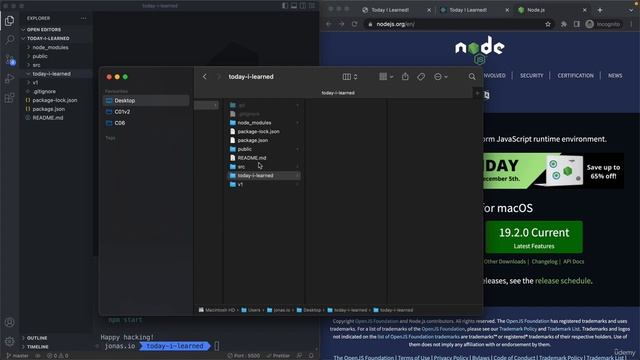Click Incognito profile button
Viewport: 640px width, 360px height.
(x=603, y=24)
